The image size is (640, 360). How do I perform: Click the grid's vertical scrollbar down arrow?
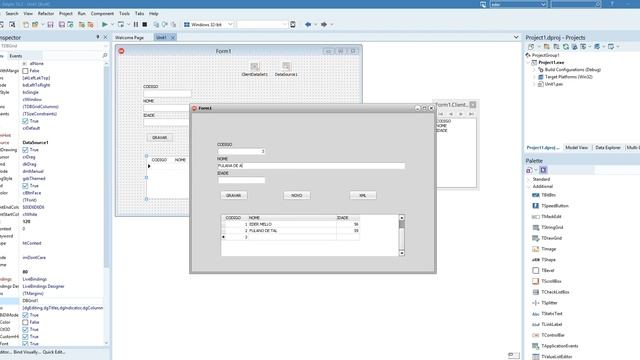(x=402, y=253)
